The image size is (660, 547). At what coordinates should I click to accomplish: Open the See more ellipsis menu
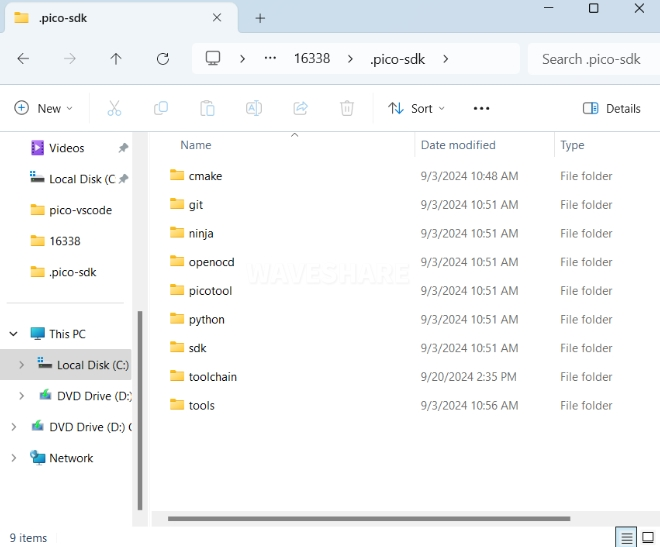[481, 108]
